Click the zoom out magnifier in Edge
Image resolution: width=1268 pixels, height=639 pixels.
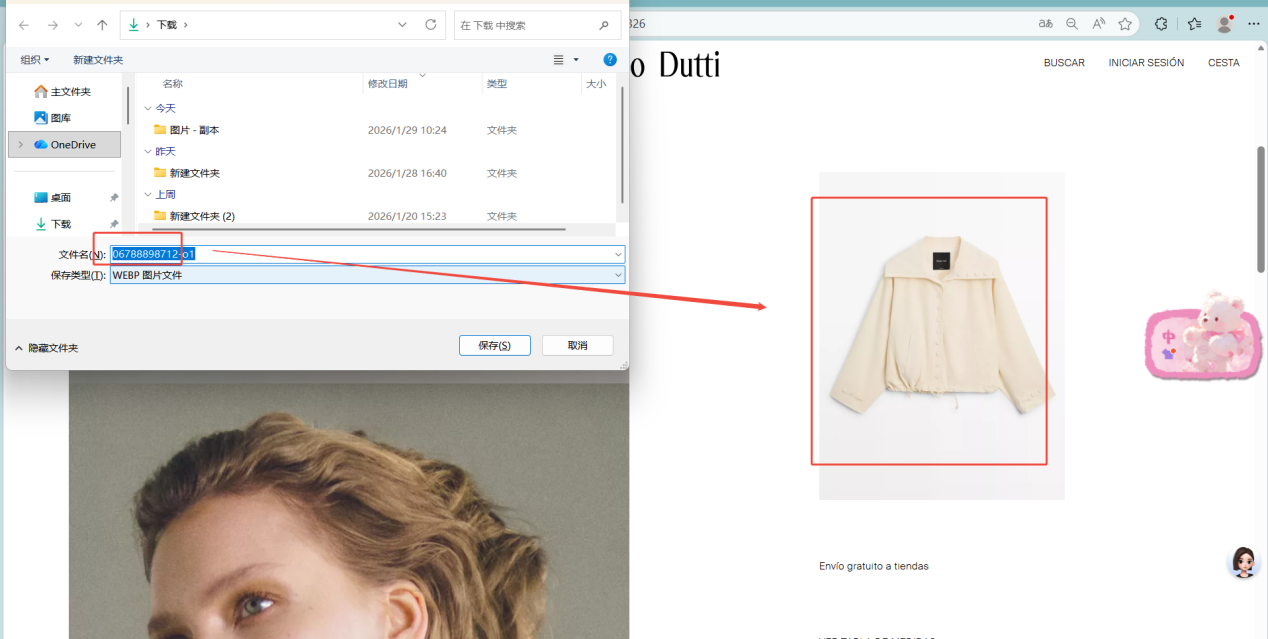pos(1072,24)
